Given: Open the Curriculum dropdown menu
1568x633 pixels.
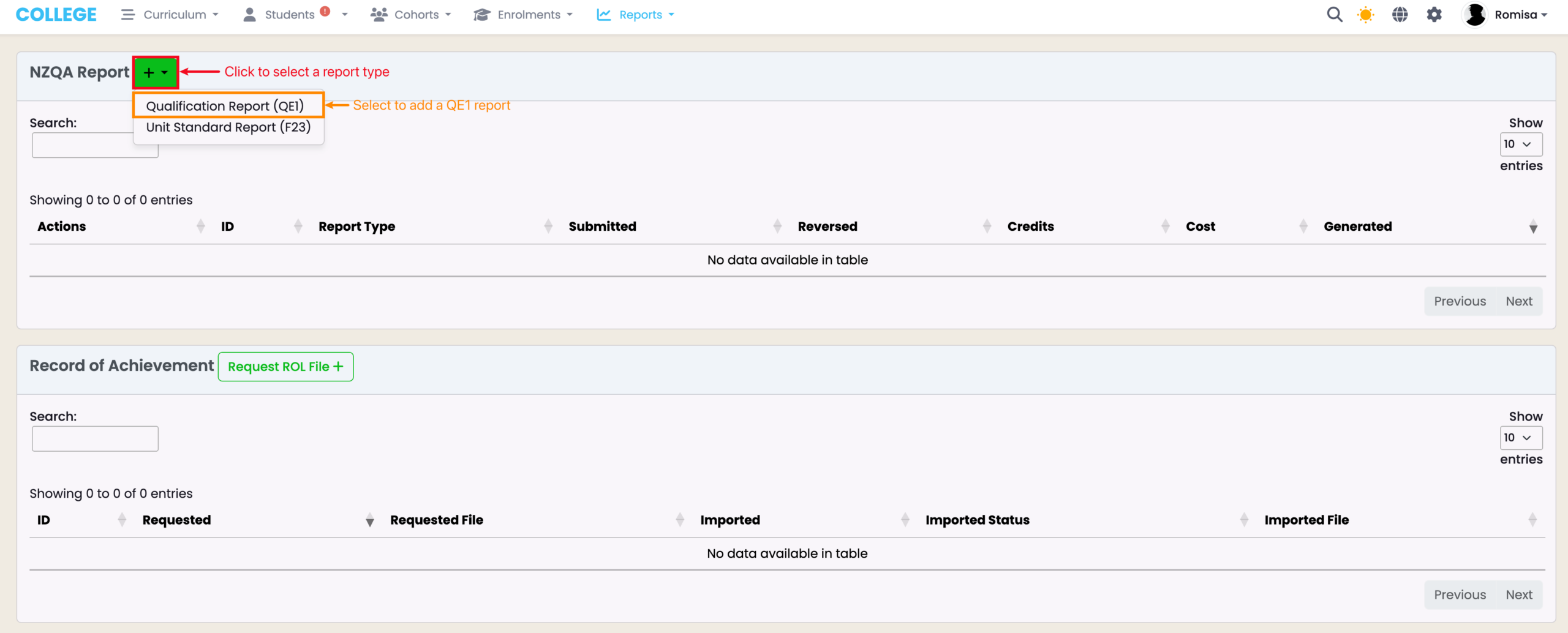Looking at the screenshot, I should (x=170, y=15).
